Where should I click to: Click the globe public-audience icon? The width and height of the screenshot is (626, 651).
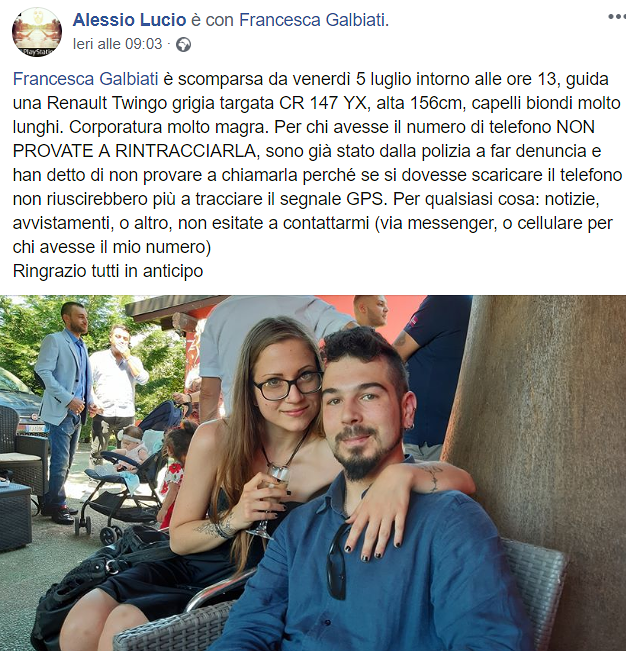[183, 44]
